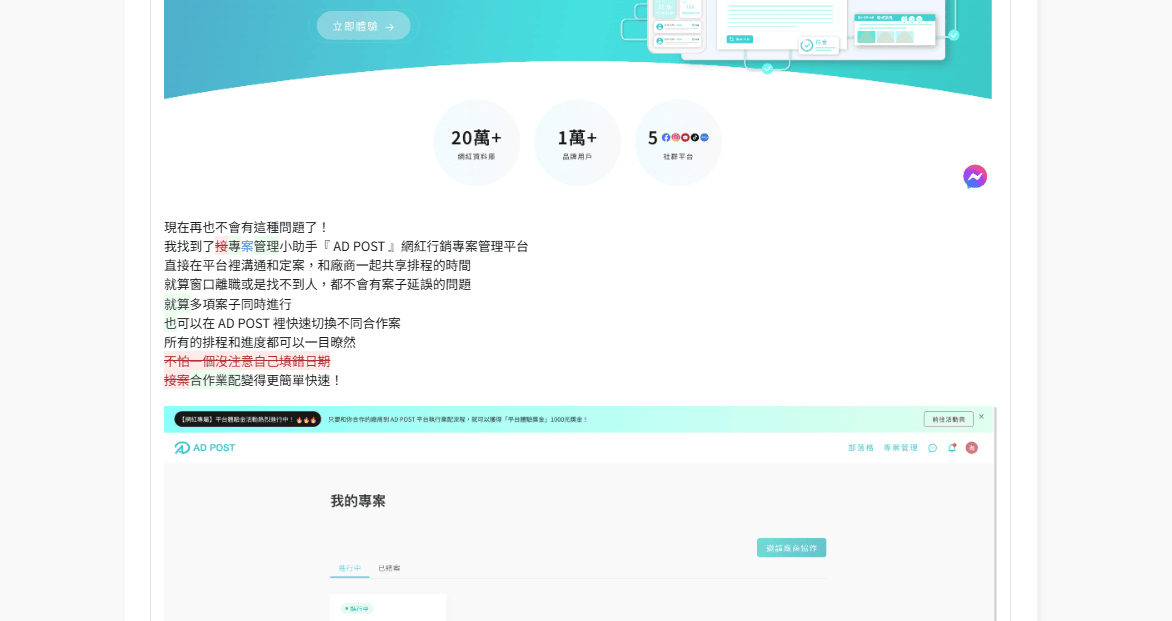The image size is (1172, 621).
Task: Open the Messenger floating chat widget
Action: click(975, 176)
